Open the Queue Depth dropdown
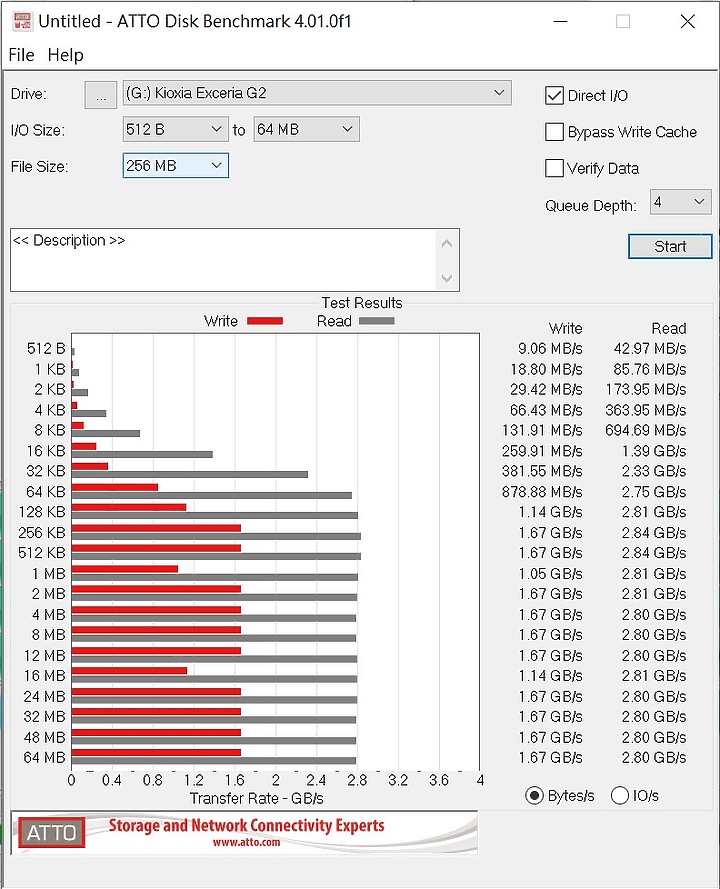This screenshot has width=720, height=889. coord(680,202)
